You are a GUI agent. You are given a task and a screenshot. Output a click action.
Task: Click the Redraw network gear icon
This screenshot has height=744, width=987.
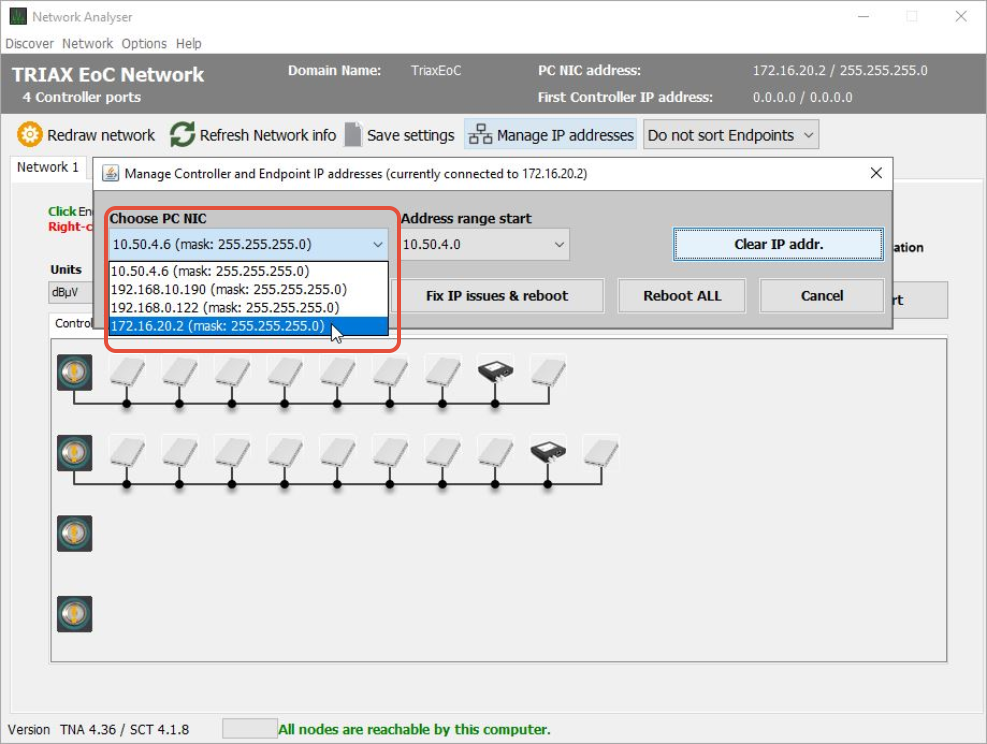(29, 135)
